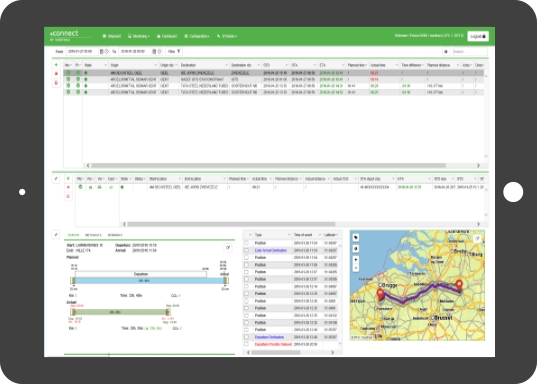This screenshot has height=384, width=537.
Task: Click horizontal scrollbar of shipments grid
Action: coord(268,165)
